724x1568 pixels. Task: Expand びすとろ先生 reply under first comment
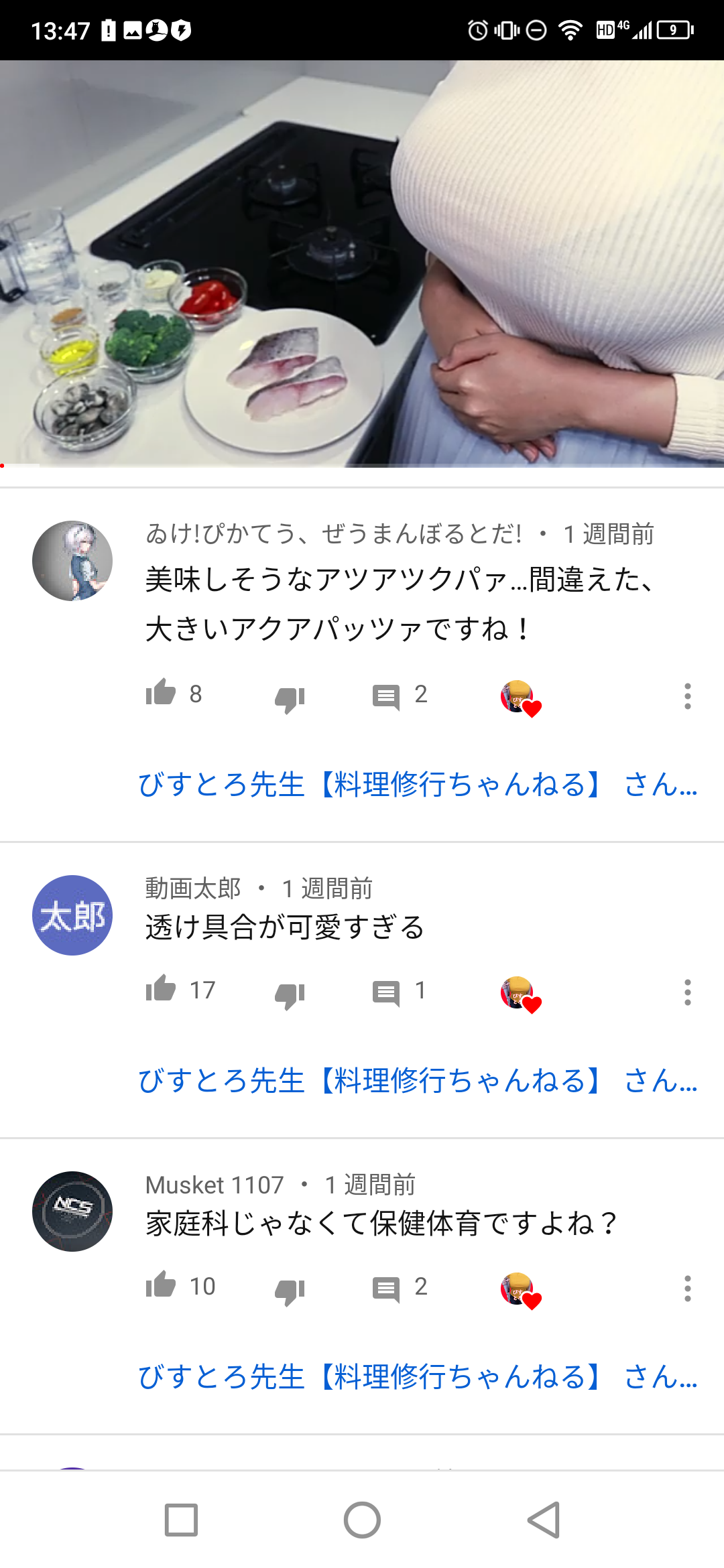point(418,784)
